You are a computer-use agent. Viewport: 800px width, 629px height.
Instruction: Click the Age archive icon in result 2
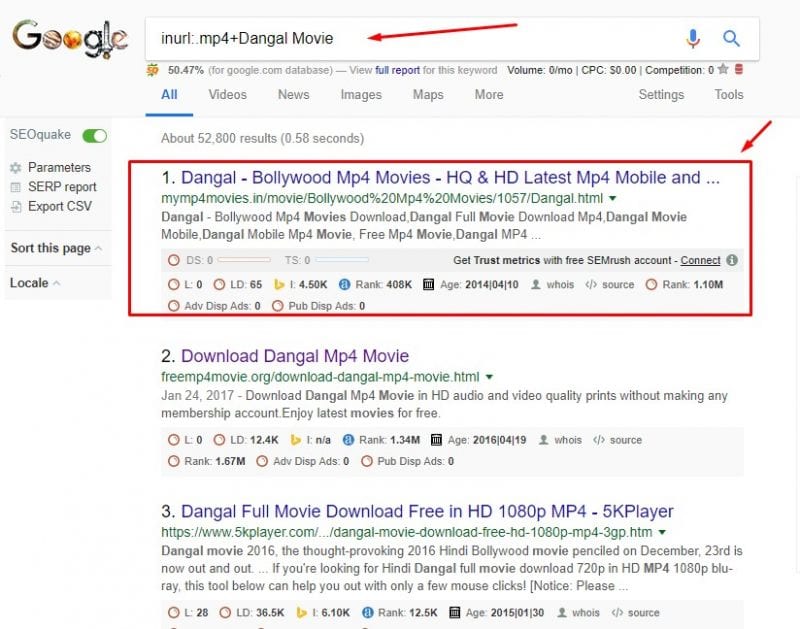click(436, 440)
